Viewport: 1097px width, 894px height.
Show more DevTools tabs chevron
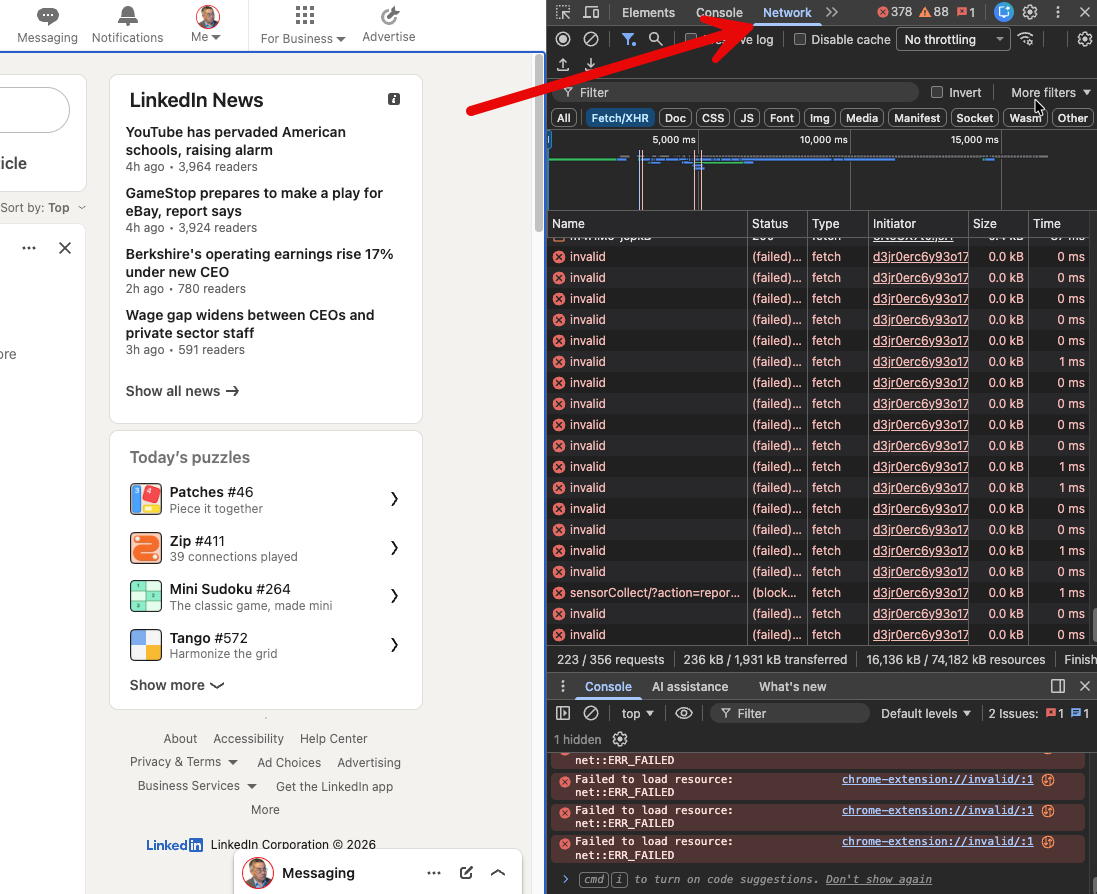[832, 12]
